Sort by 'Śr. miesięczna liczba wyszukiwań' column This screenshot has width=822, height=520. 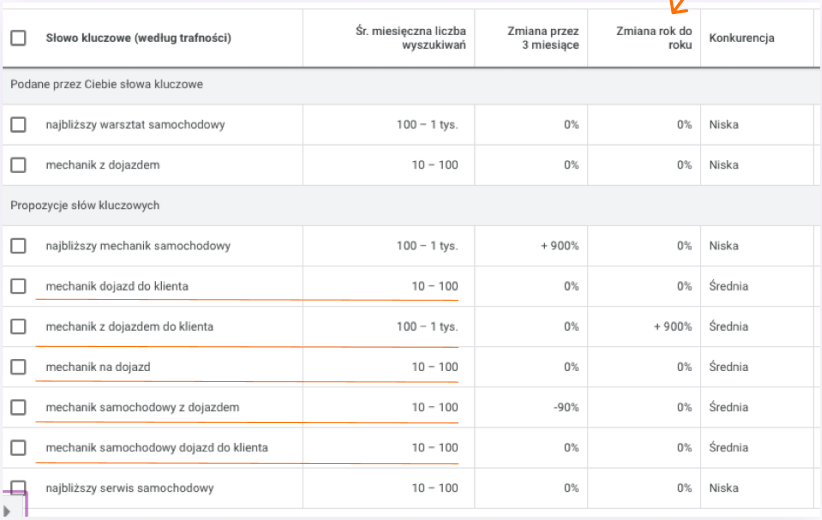410,38
